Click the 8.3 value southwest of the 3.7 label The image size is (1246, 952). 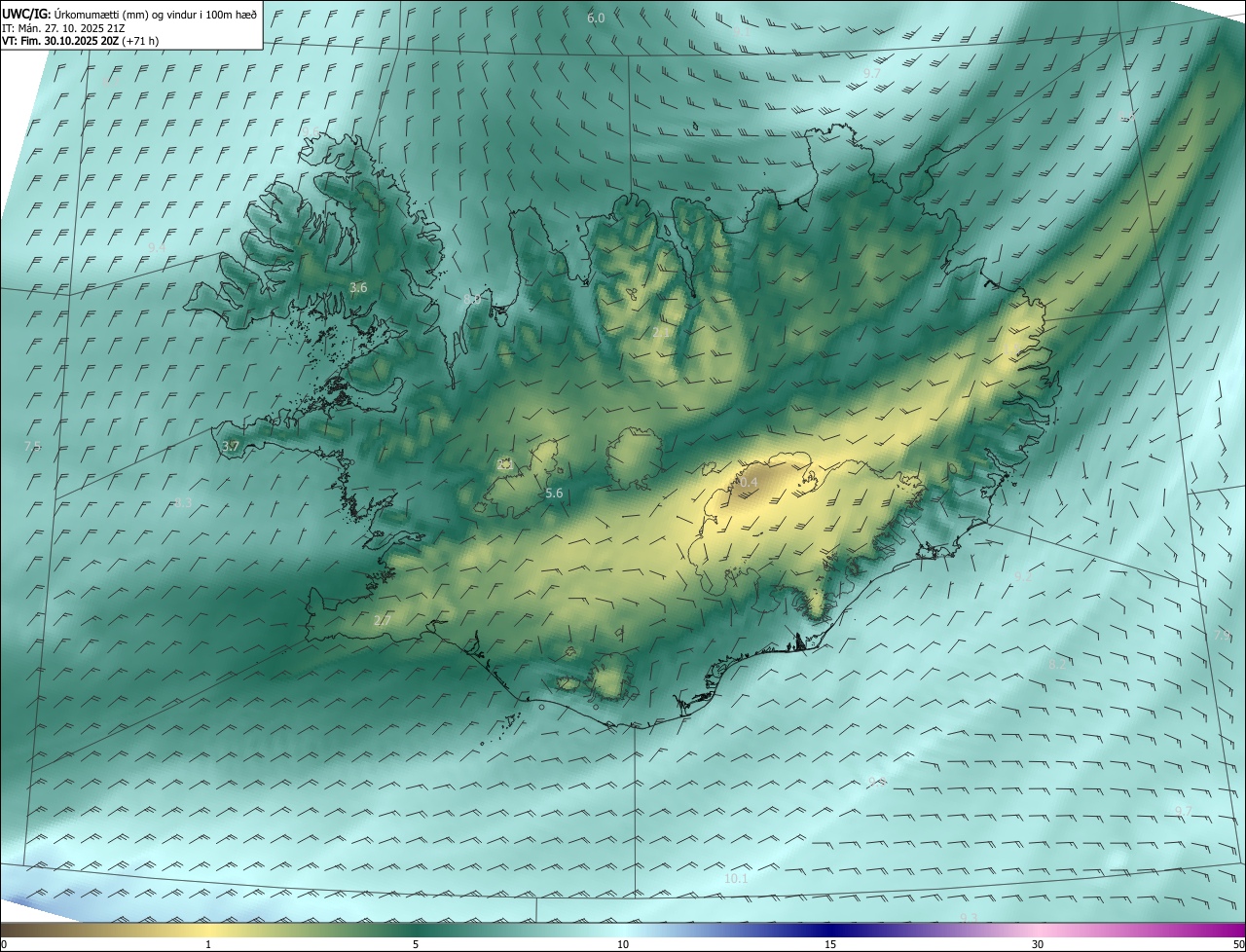(183, 503)
